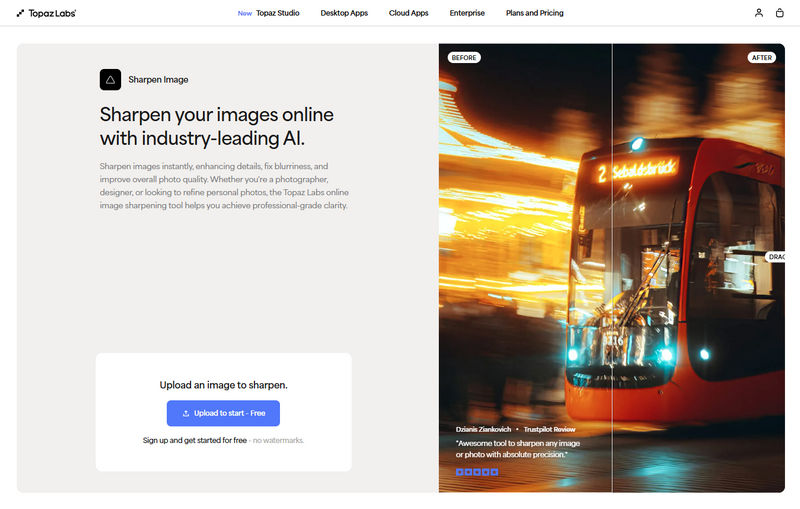Click the before/after vertical divider line
The image size is (800, 509).
tap(612, 300)
